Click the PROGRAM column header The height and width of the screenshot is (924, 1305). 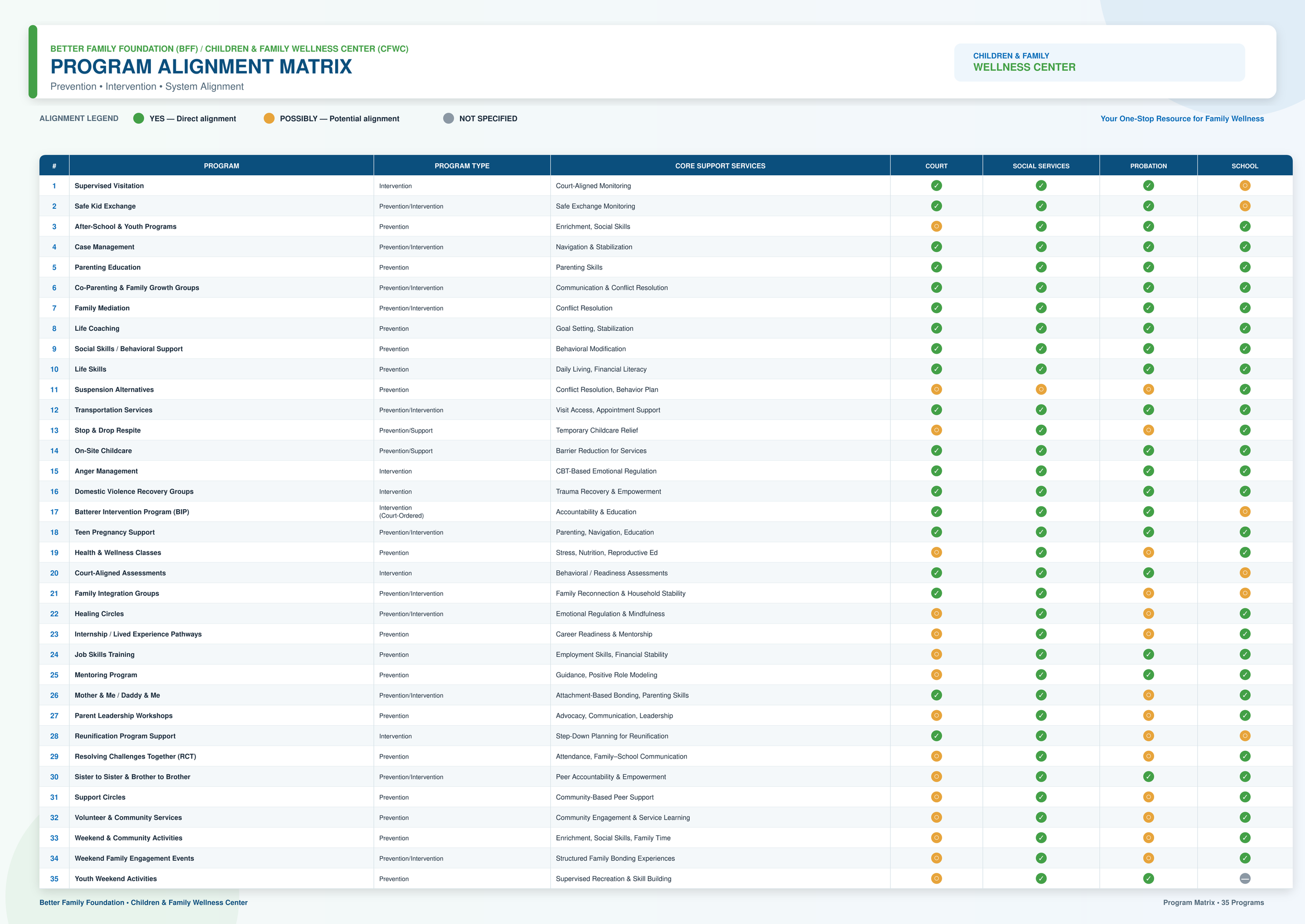point(221,165)
